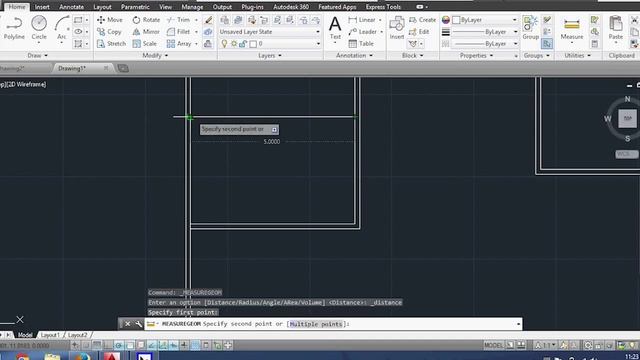Open the Trim tool dropdown arrow
This screenshot has width=640, height=360.
(196, 20)
